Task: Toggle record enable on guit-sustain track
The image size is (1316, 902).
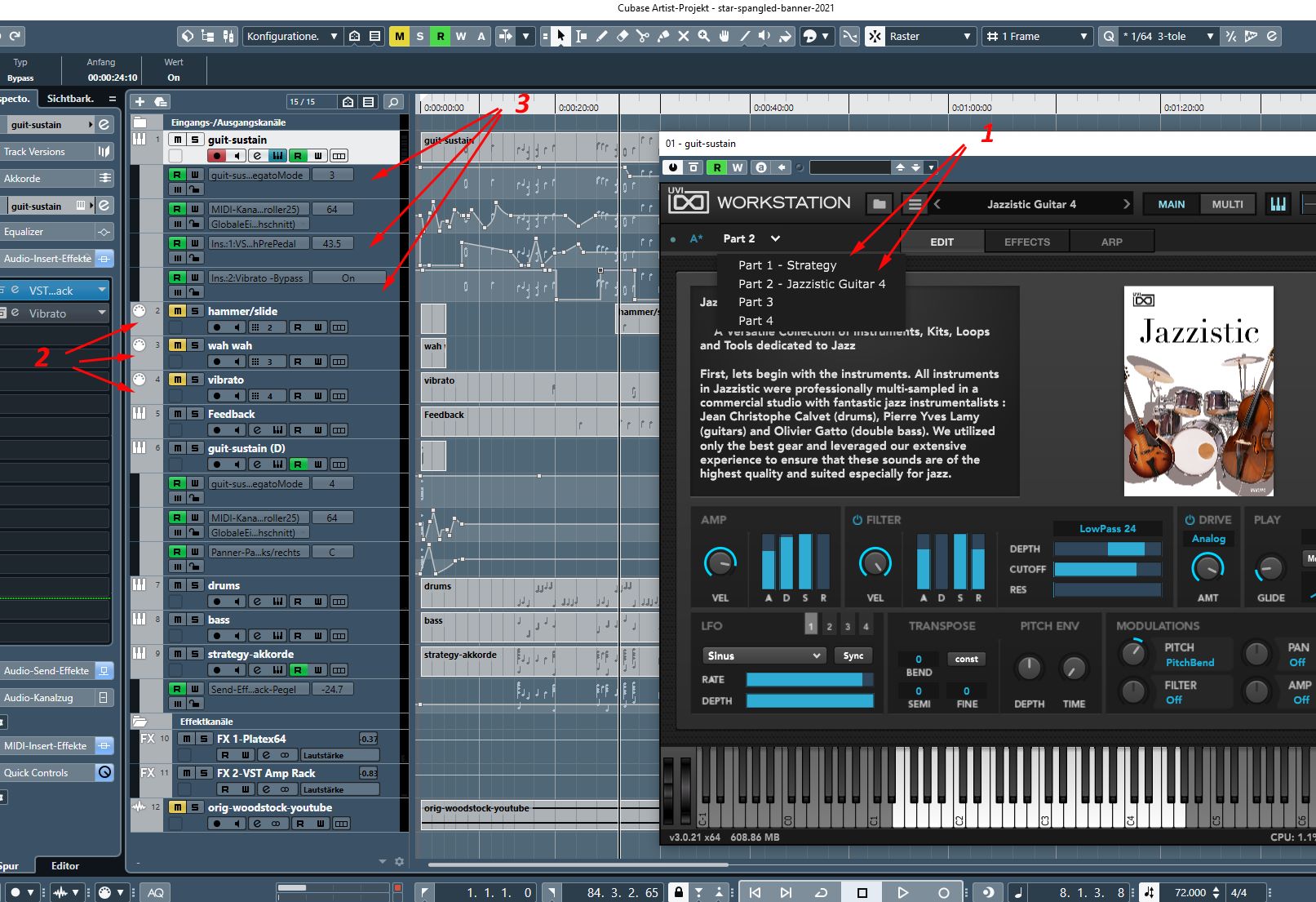Action: (x=216, y=155)
